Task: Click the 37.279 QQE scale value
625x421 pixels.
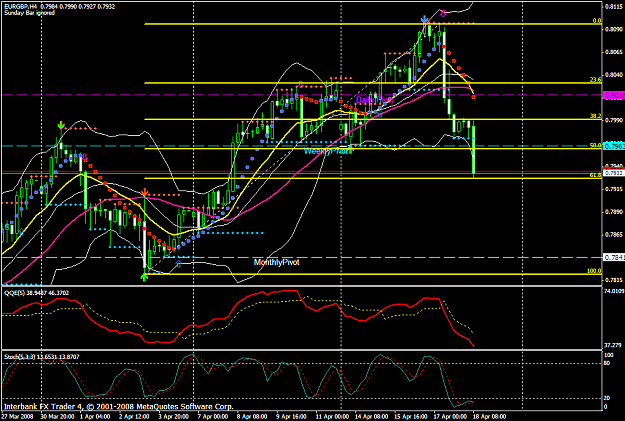Action: point(613,345)
